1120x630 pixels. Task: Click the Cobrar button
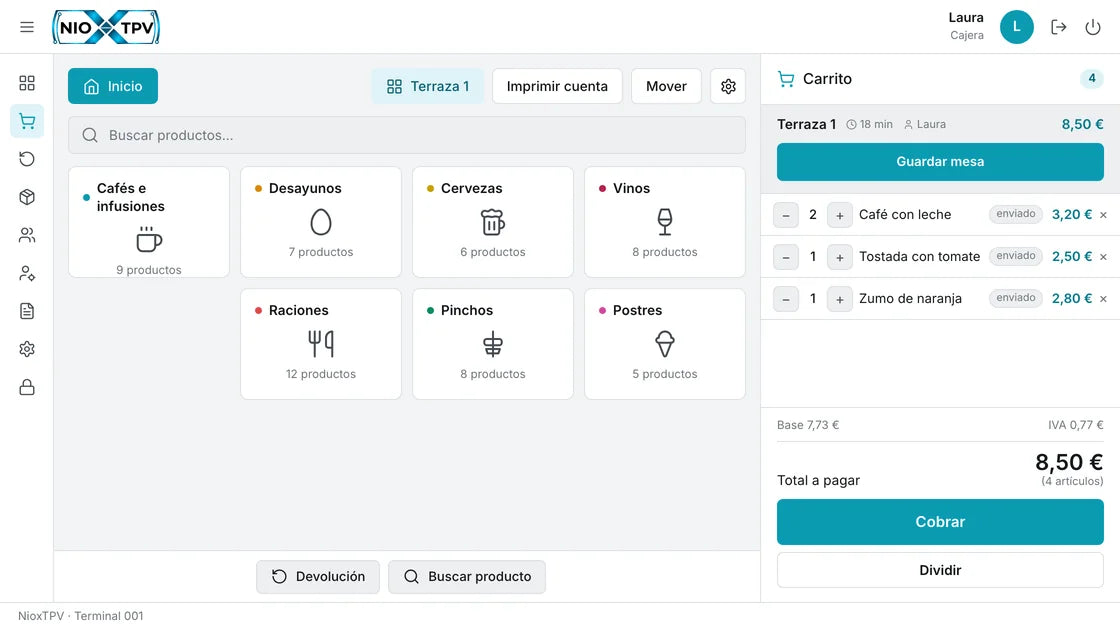tap(940, 522)
